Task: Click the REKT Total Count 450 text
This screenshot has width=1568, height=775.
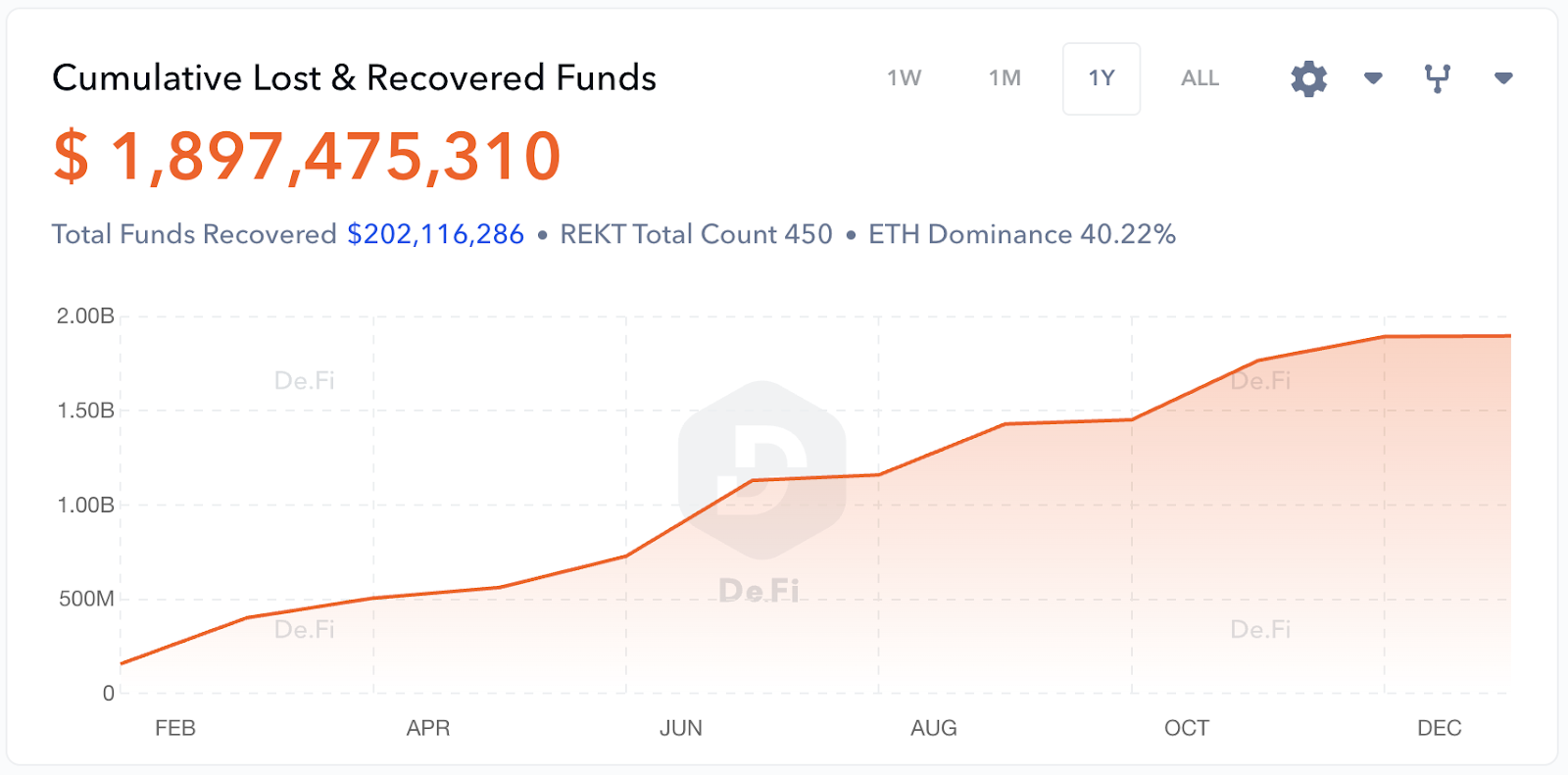Action: tap(696, 234)
